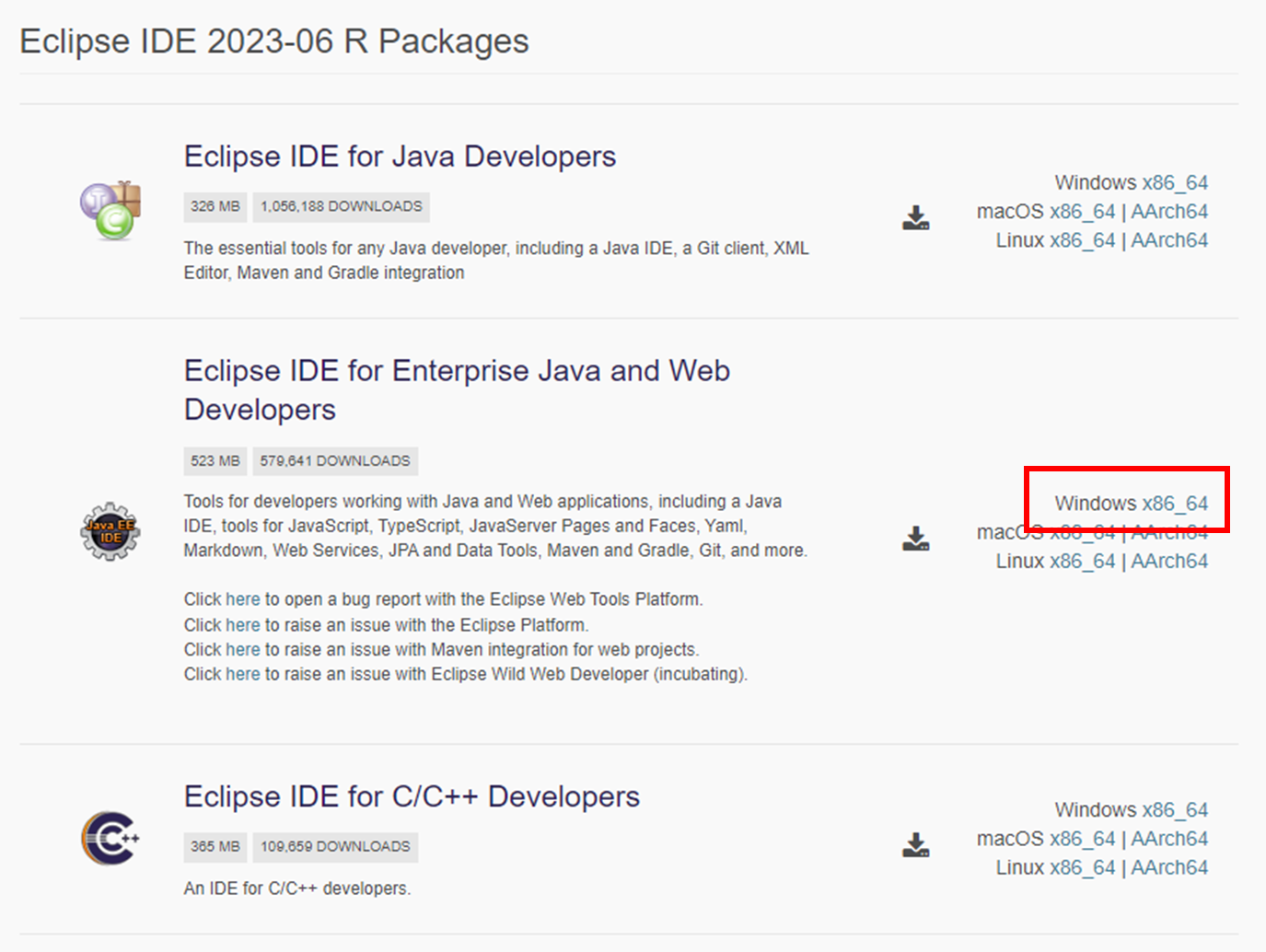Download C/C++ Developers Linux x86_64 build
The height and width of the screenshot is (952, 1266).
tap(1082, 867)
